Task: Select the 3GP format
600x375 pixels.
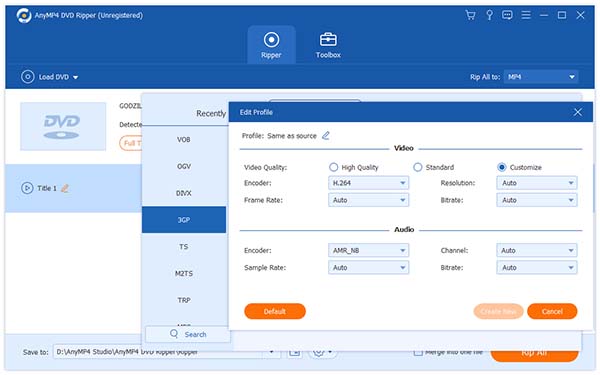Action: coord(184,220)
